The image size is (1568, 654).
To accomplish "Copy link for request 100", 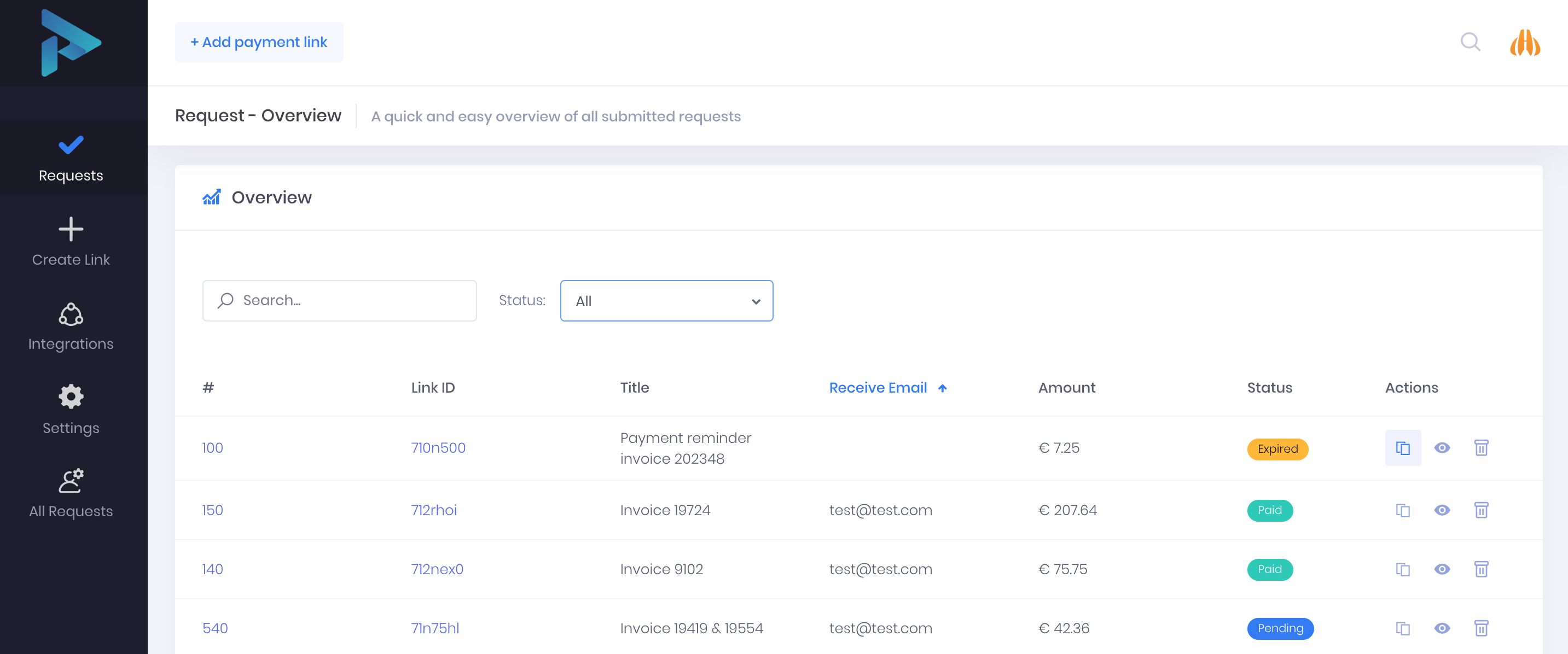I will point(1402,448).
